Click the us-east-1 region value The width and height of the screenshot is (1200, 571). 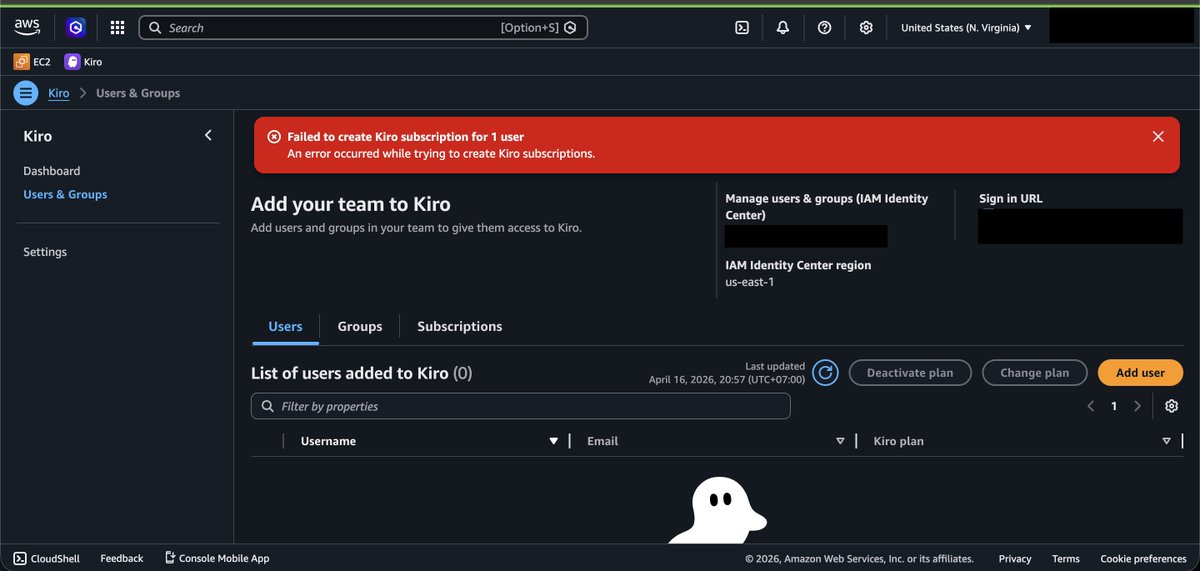pos(750,282)
